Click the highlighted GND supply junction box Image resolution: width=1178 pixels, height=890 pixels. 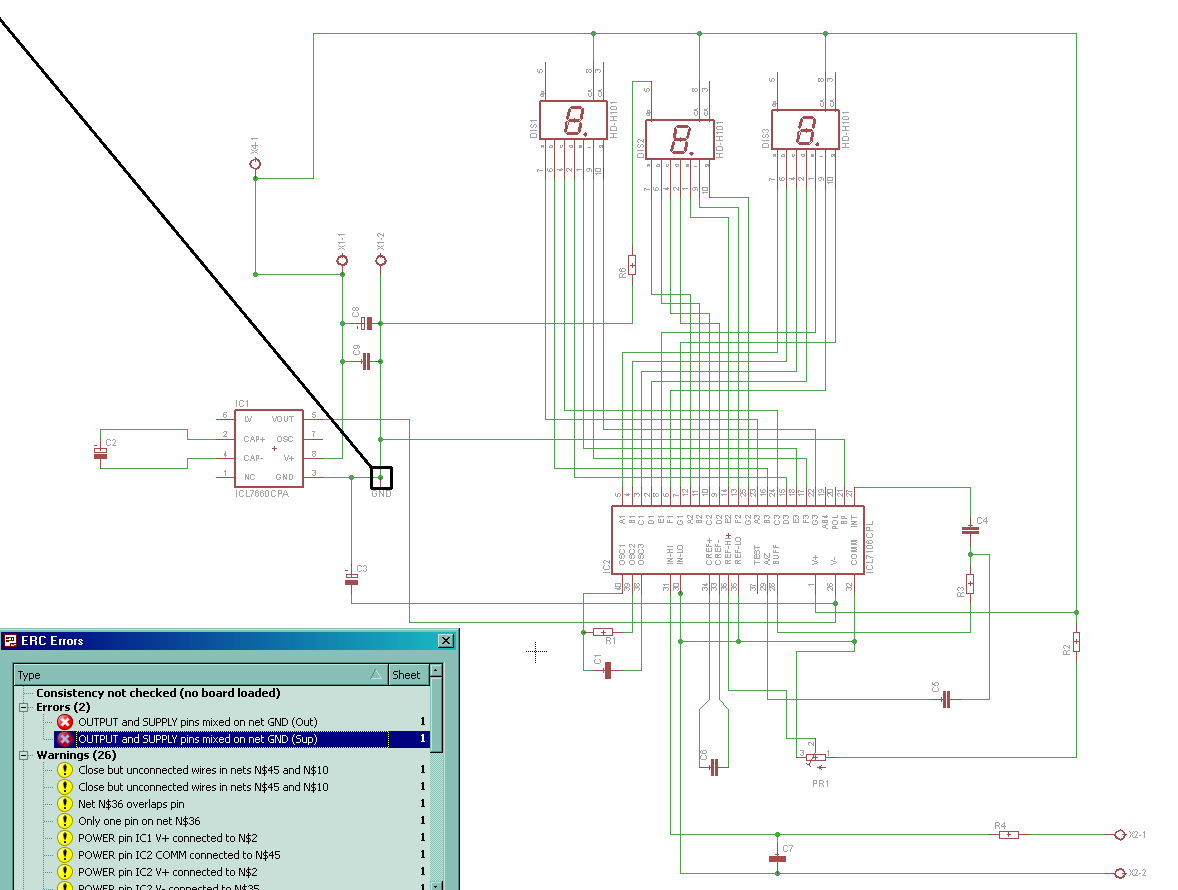[x=381, y=478]
